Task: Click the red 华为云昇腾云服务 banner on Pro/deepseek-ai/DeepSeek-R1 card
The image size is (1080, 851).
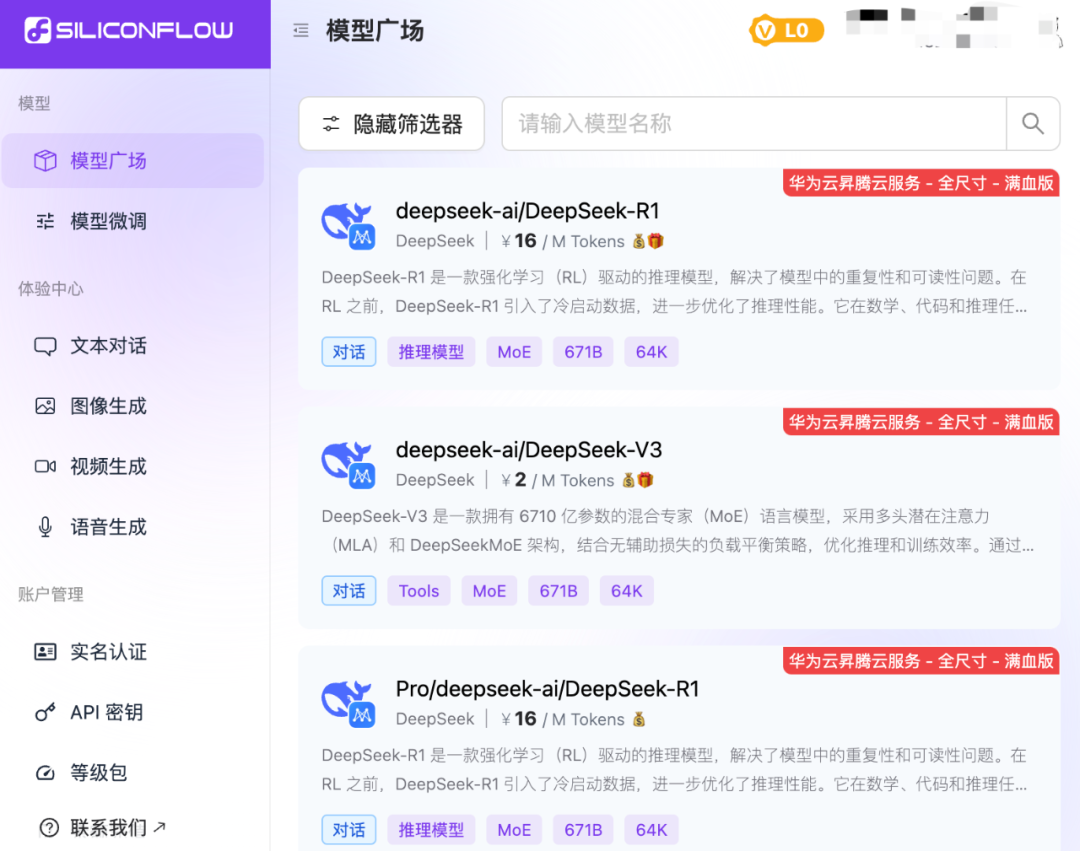Action: pos(922,661)
